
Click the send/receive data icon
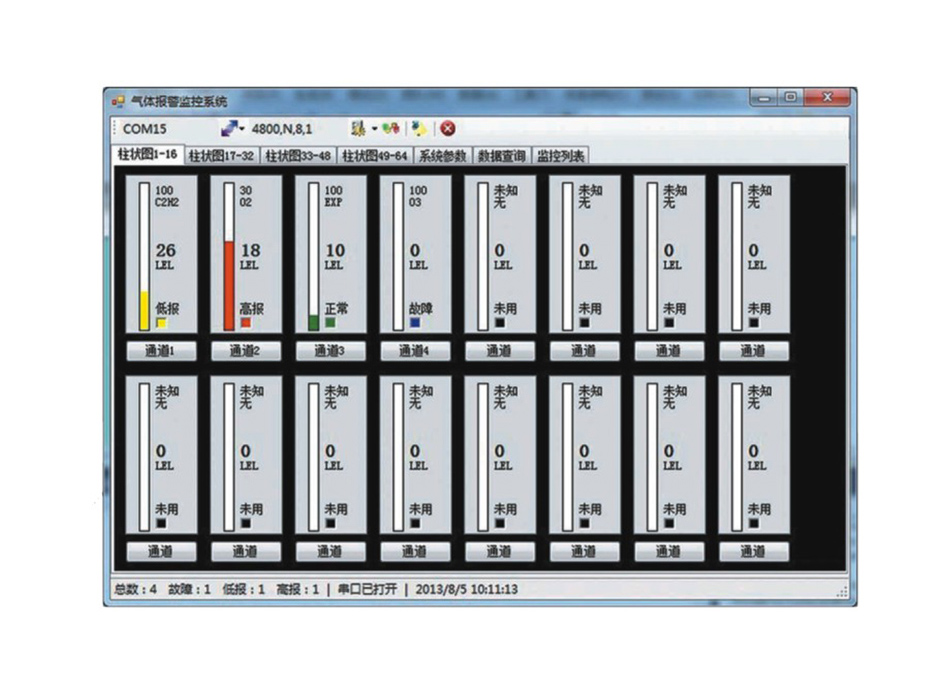coord(389,128)
